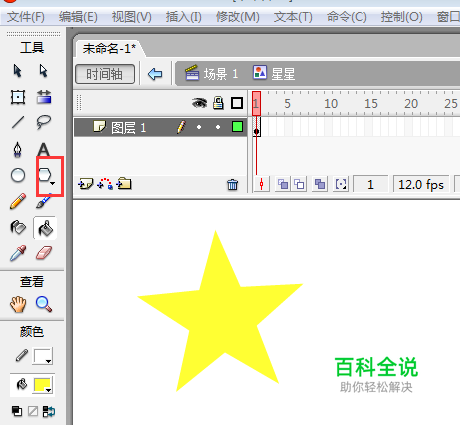This screenshot has width=460, height=425.
Task: Click the Swap Colors icon
Action: coord(49,411)
